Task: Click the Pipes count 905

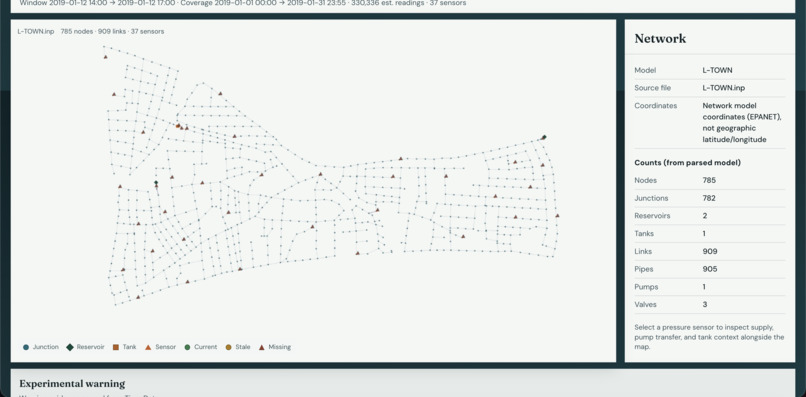Action: point(710,269)
